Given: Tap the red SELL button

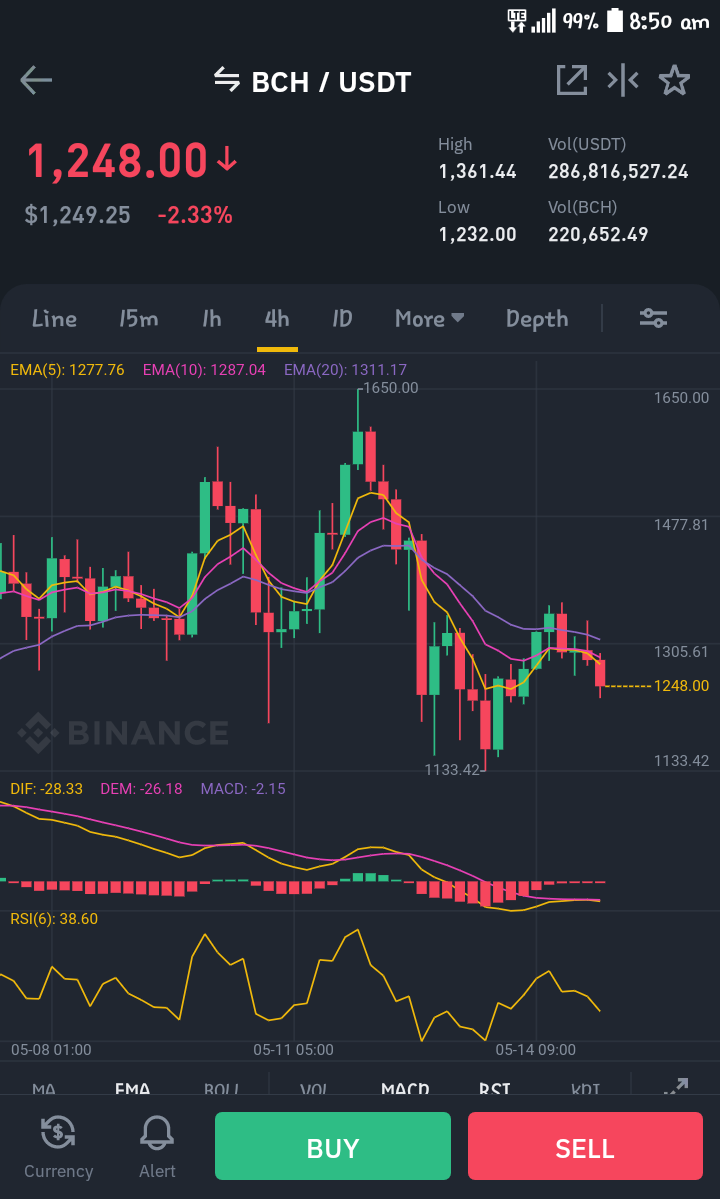Looking at the screenshot, I should click(585, 1145).
